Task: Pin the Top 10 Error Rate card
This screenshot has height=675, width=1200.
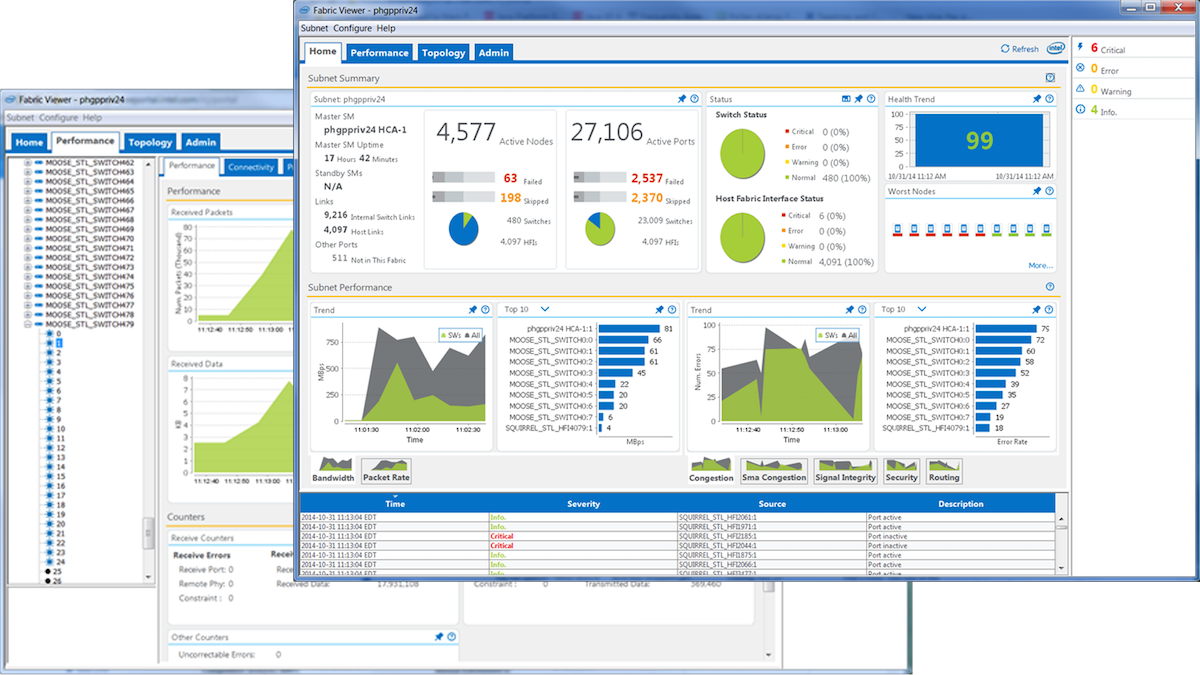Action: click(1037, 310)
